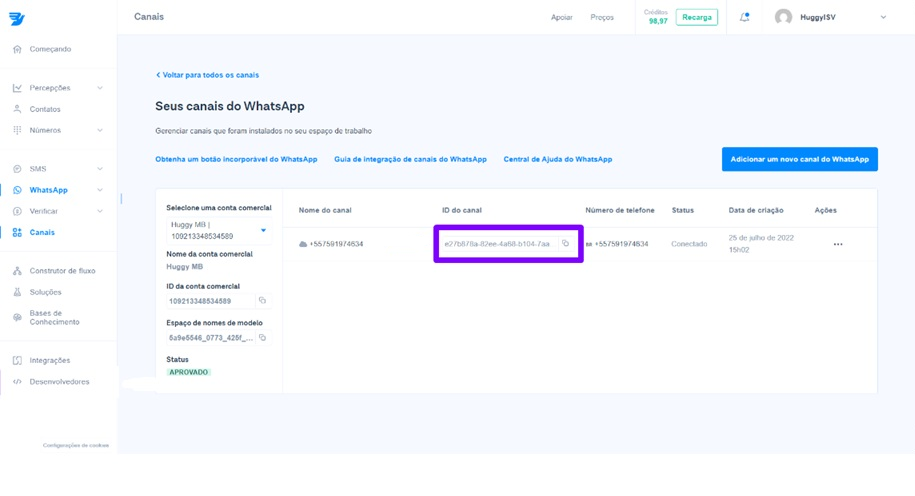Click the Percepções chart icon
Image resolution: width=915 pixels, height=496 pixels.
[17, 88]
